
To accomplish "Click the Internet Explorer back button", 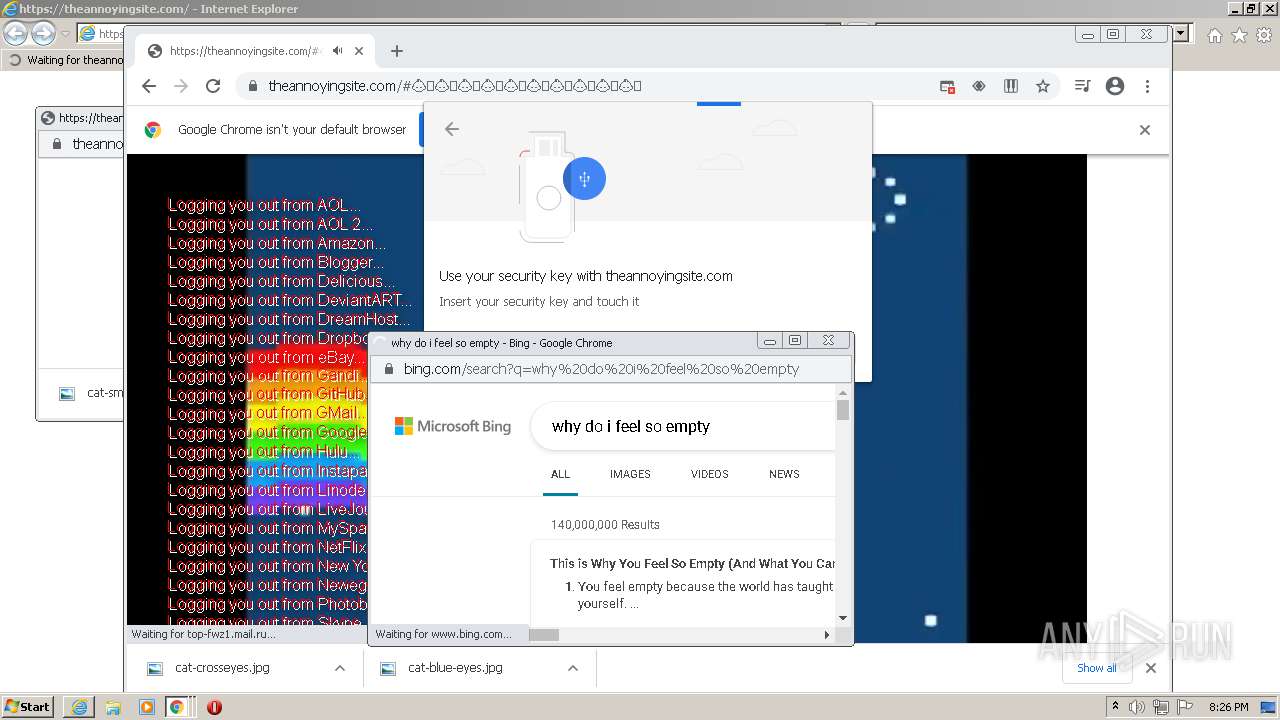I will pos(15,33).
